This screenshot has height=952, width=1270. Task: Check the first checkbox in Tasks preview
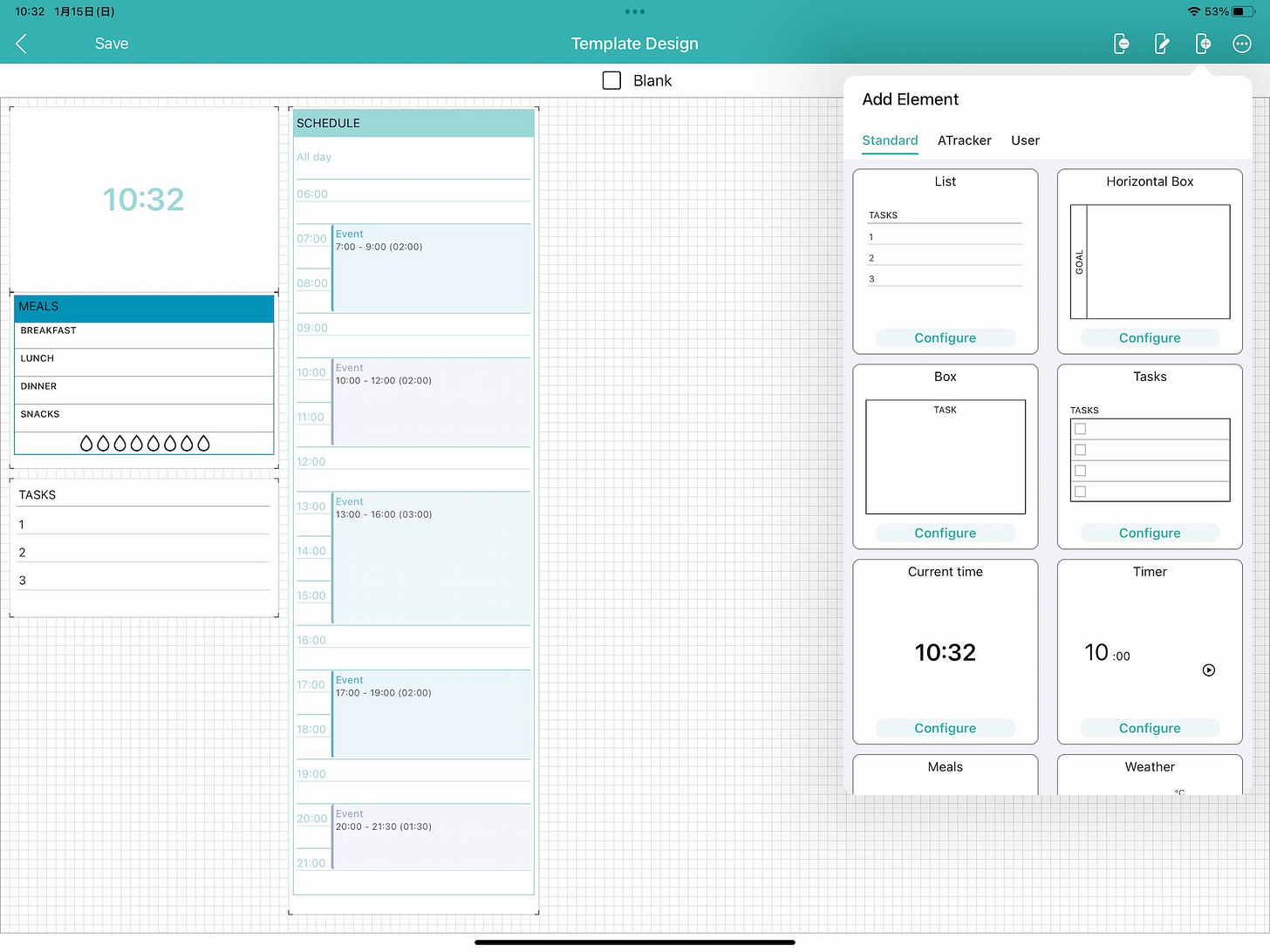(1080, 429)
